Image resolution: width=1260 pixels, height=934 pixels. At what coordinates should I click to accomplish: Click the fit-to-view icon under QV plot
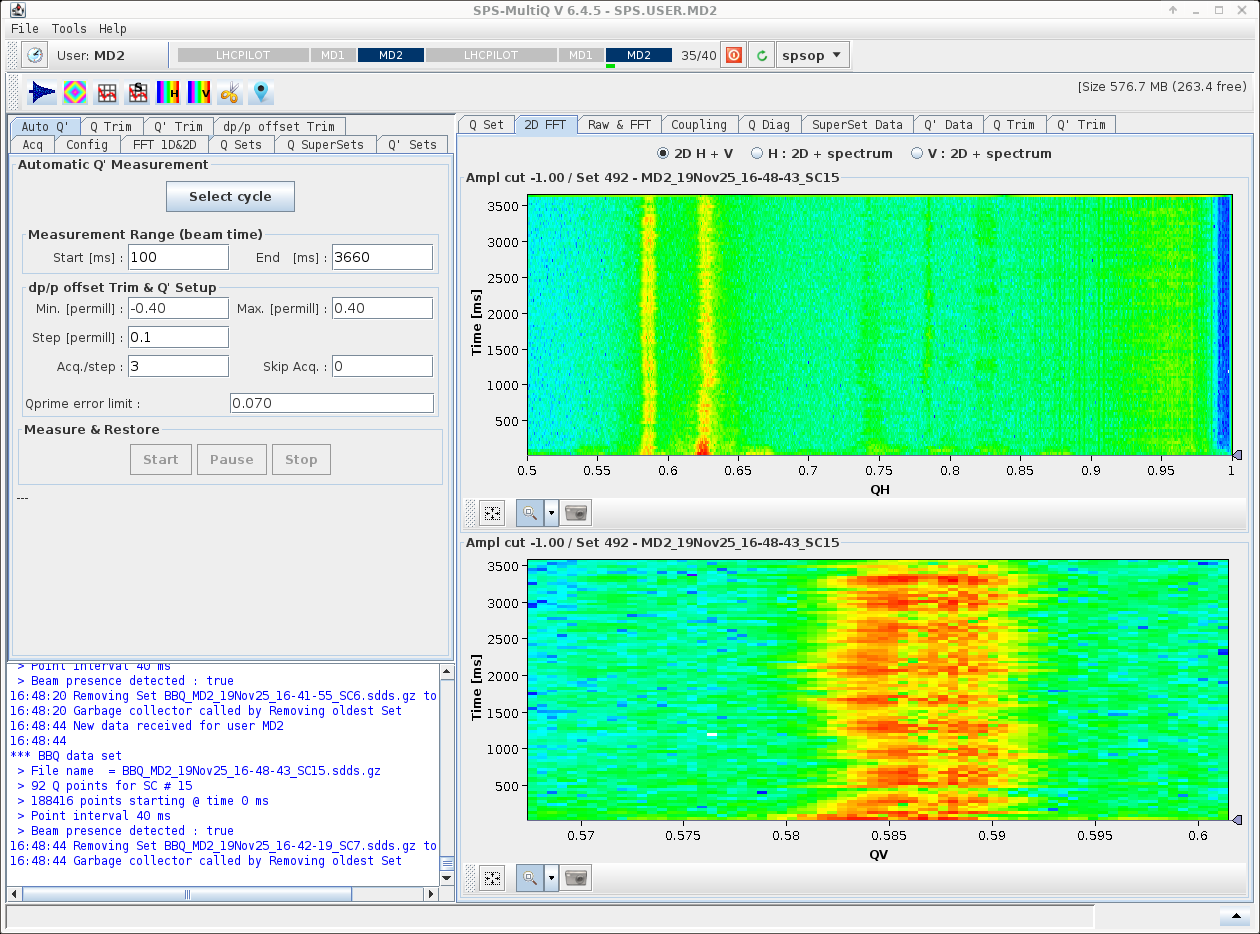click(x=492, y=878)
